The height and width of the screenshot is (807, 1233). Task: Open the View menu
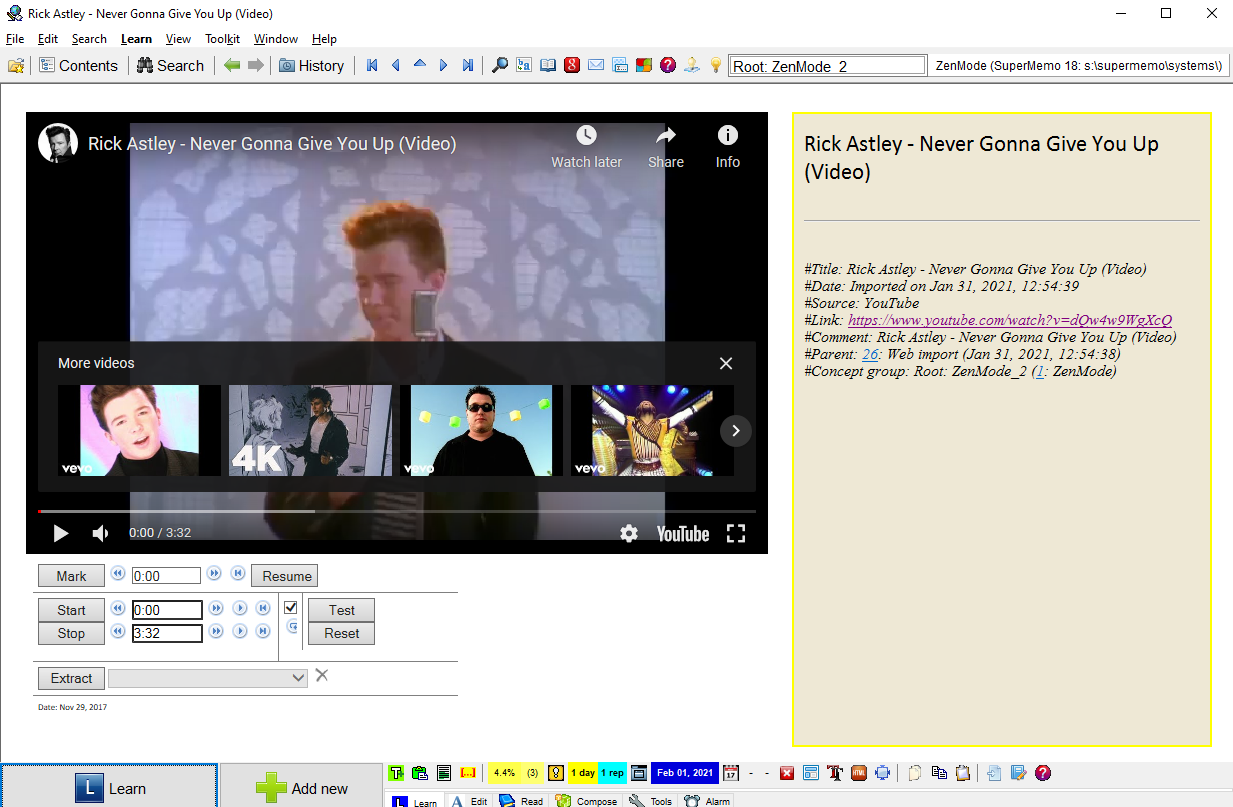tap(178, 39)
